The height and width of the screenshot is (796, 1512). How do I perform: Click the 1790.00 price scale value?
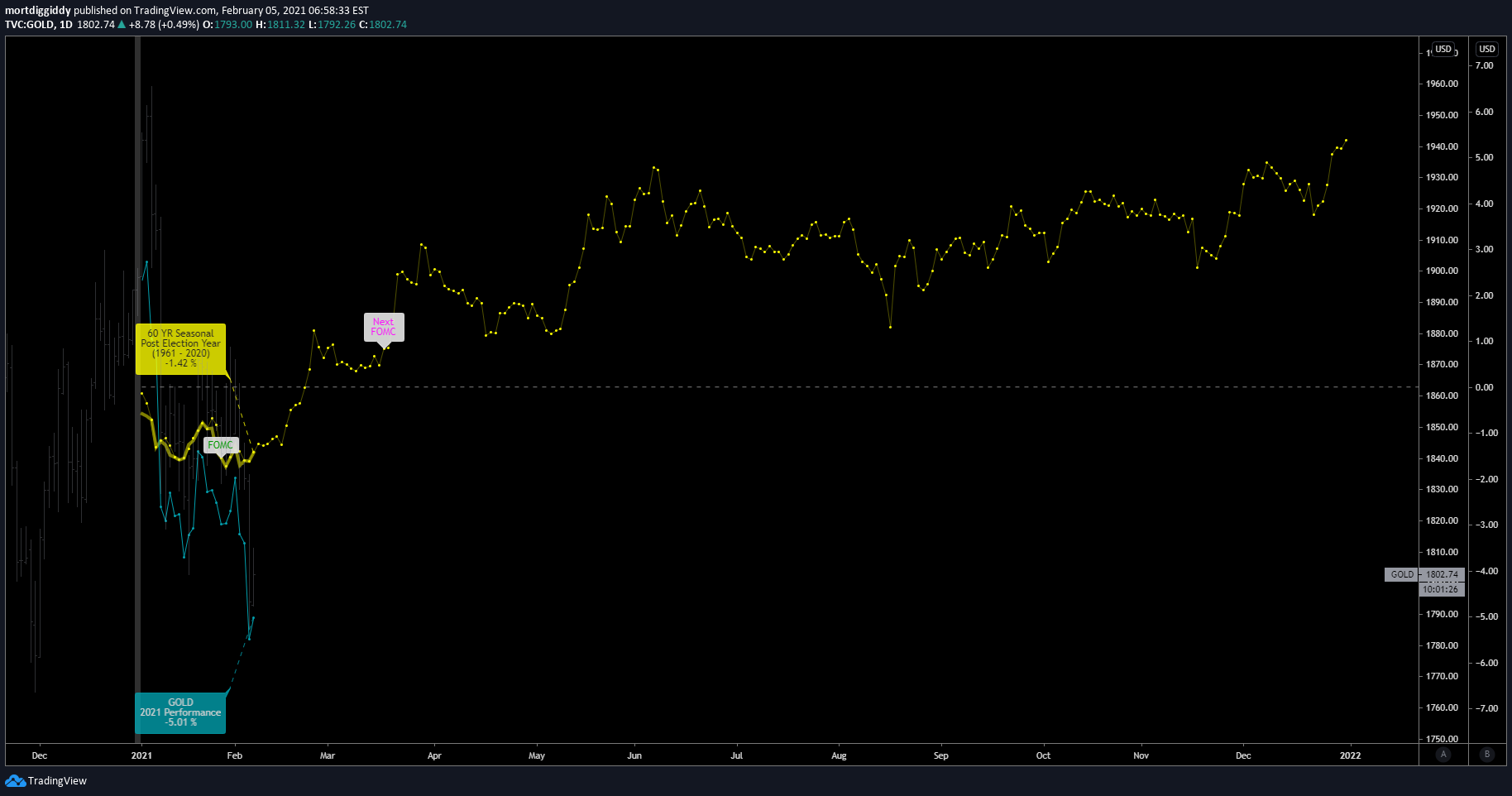(1442, 614)
